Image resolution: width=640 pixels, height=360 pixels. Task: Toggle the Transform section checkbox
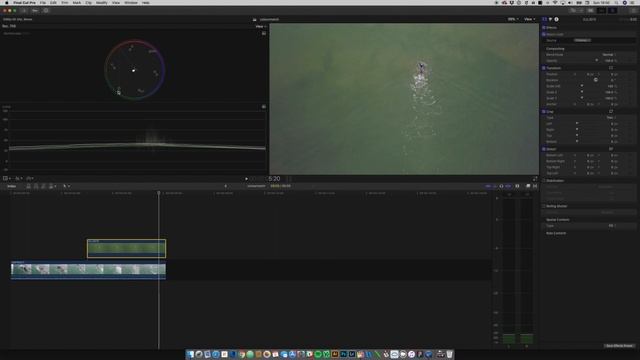[544, 68]
